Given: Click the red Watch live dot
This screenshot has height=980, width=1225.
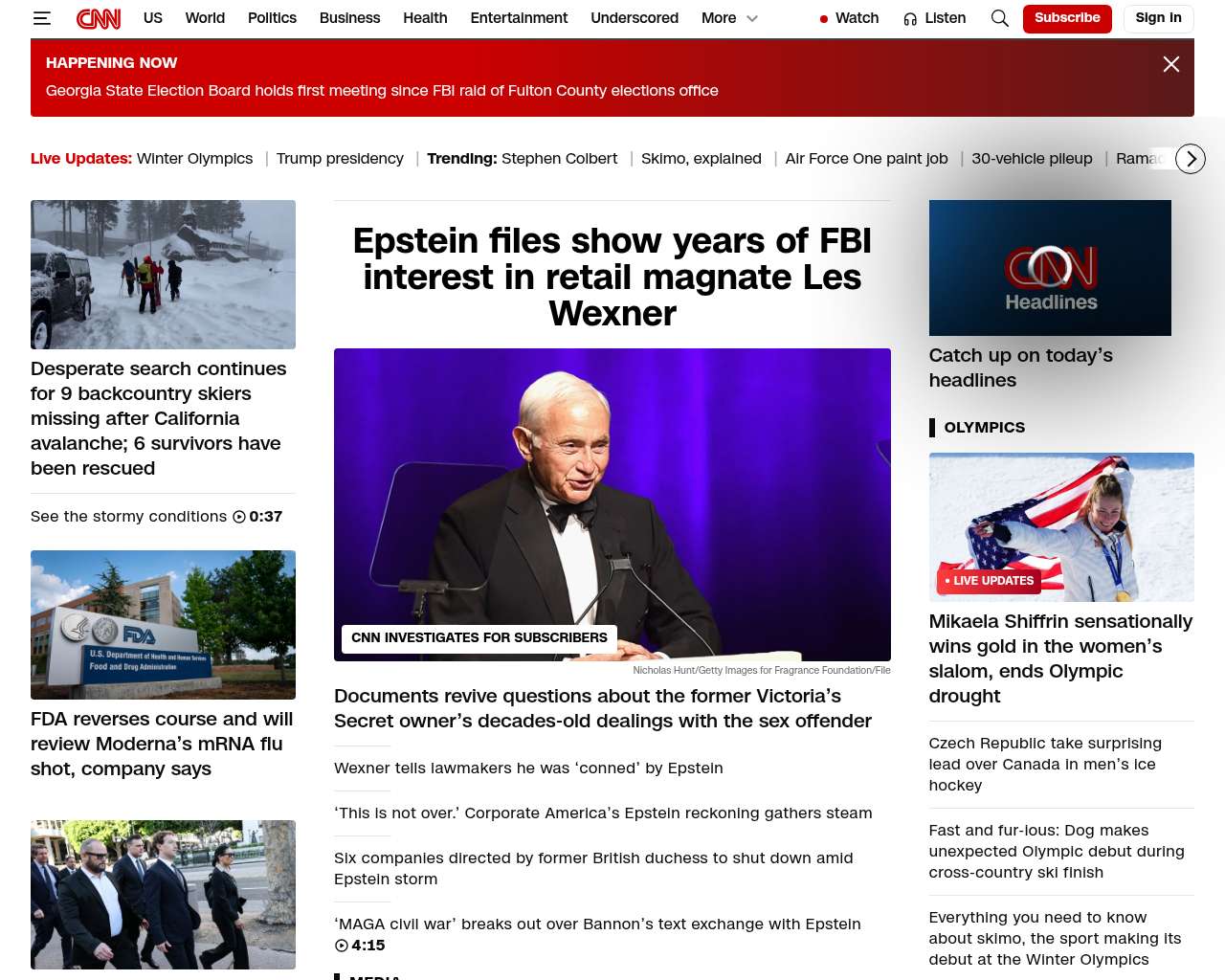Looking at the screenshot, I should click(824, 19).
